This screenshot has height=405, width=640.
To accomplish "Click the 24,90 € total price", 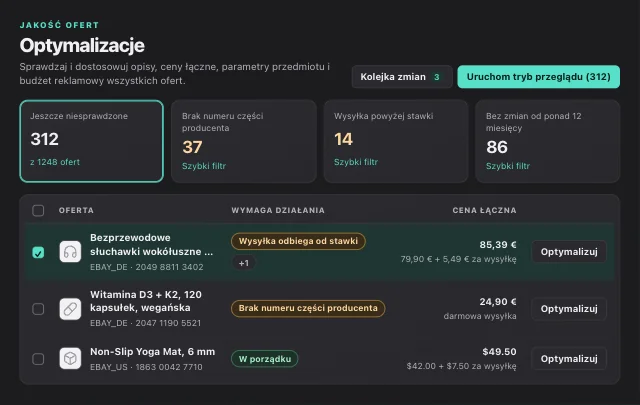I will point(498,302).
